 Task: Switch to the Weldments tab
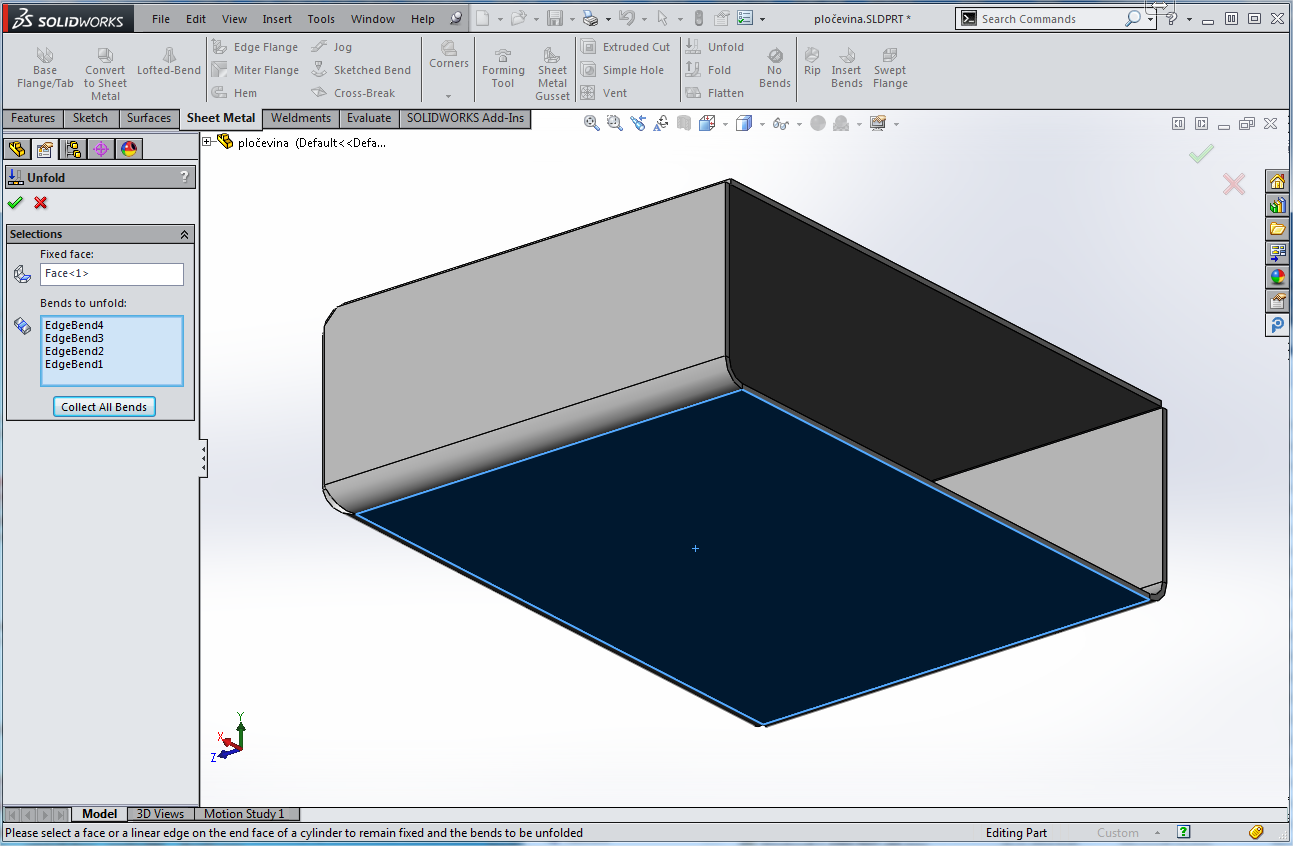[x=300, y=118]
